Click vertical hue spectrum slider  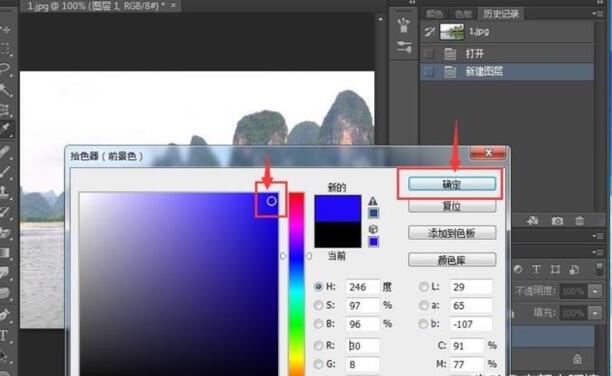click(296, 284)
